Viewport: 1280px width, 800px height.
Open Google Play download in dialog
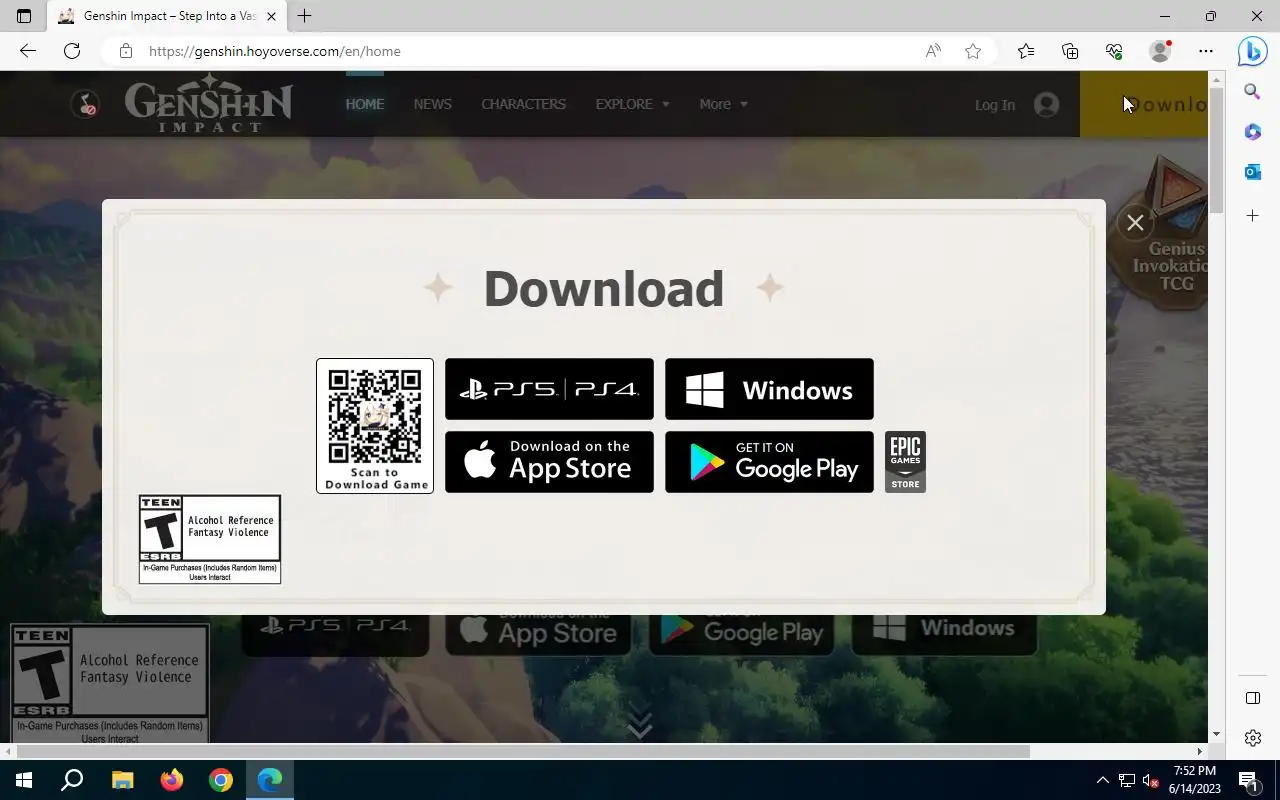[769, 462]
